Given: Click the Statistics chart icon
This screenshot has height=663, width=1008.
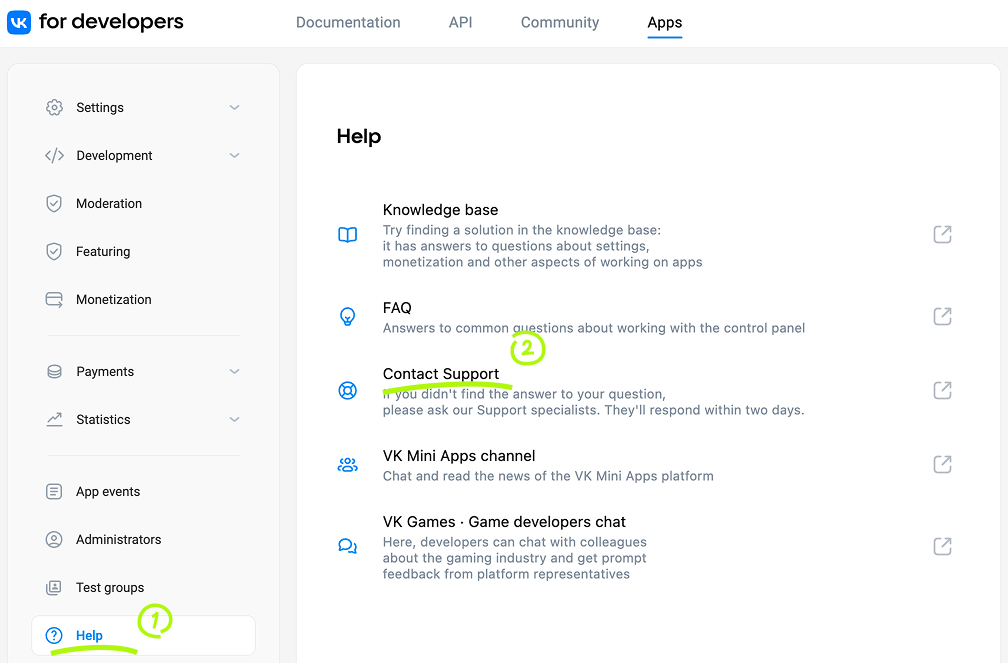Looking at the screenshot, I should 54,419.
